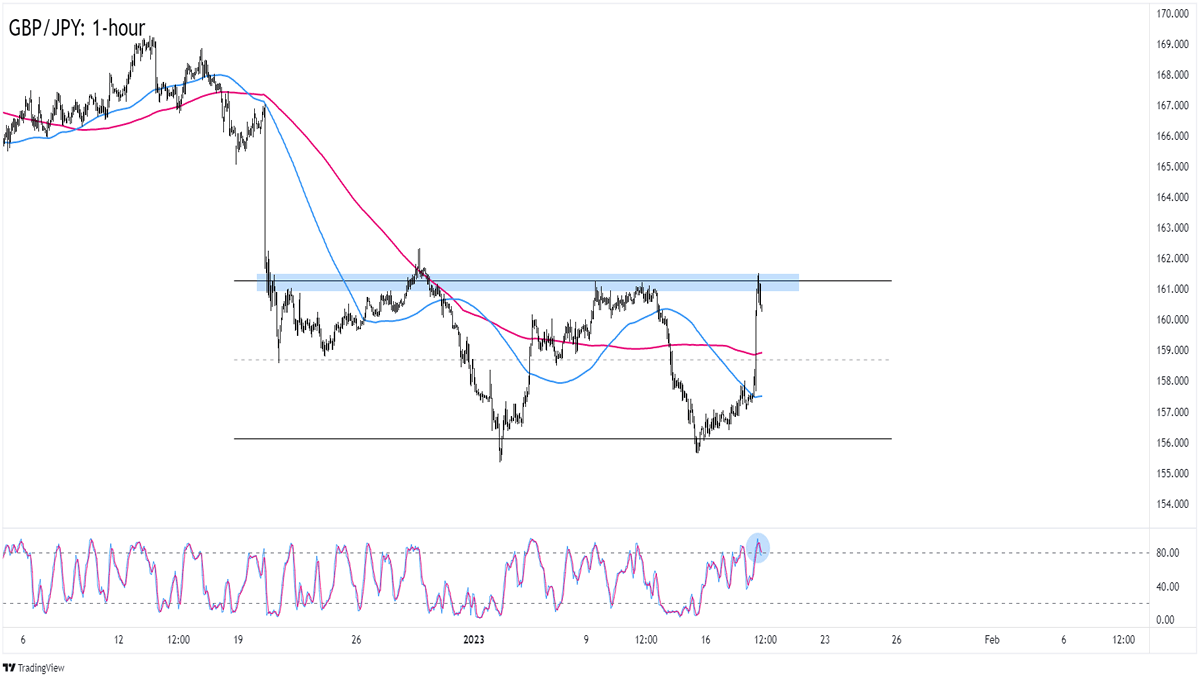Click the 160.000 price axis label
This screenshot has width=1200, height=675.
tap(1171, 320)
